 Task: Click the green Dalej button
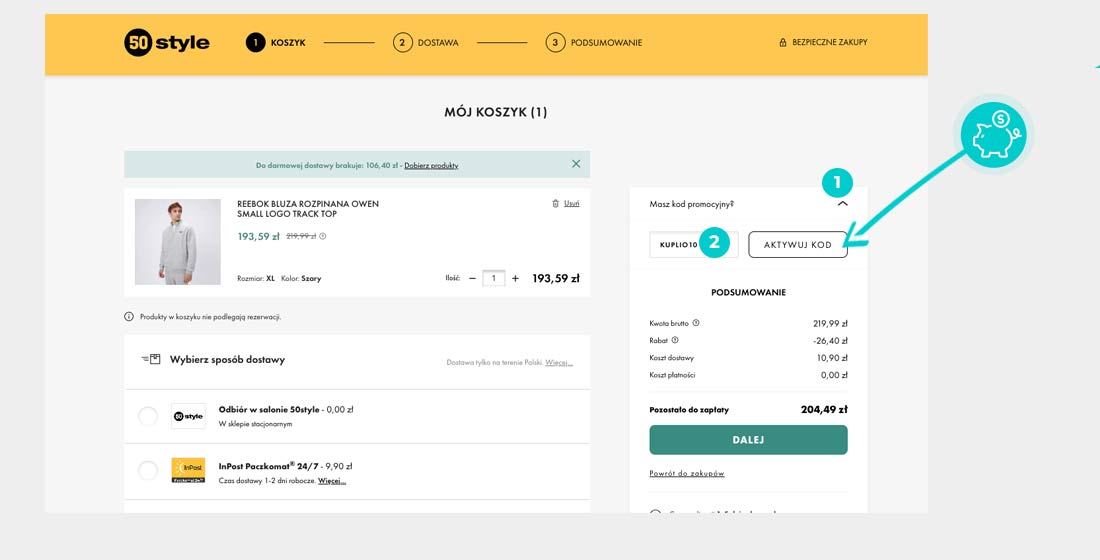pos(748,440)
